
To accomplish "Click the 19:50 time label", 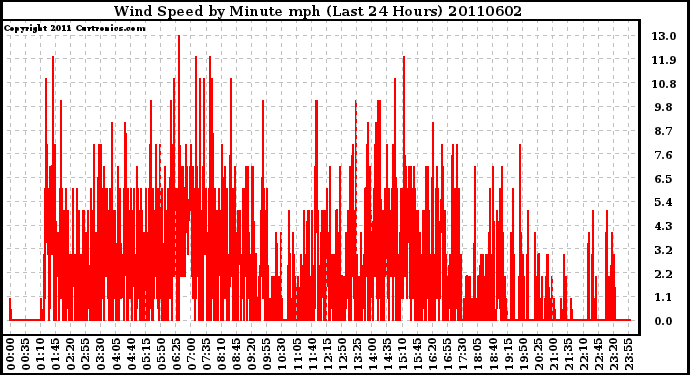I will [522, 355].
